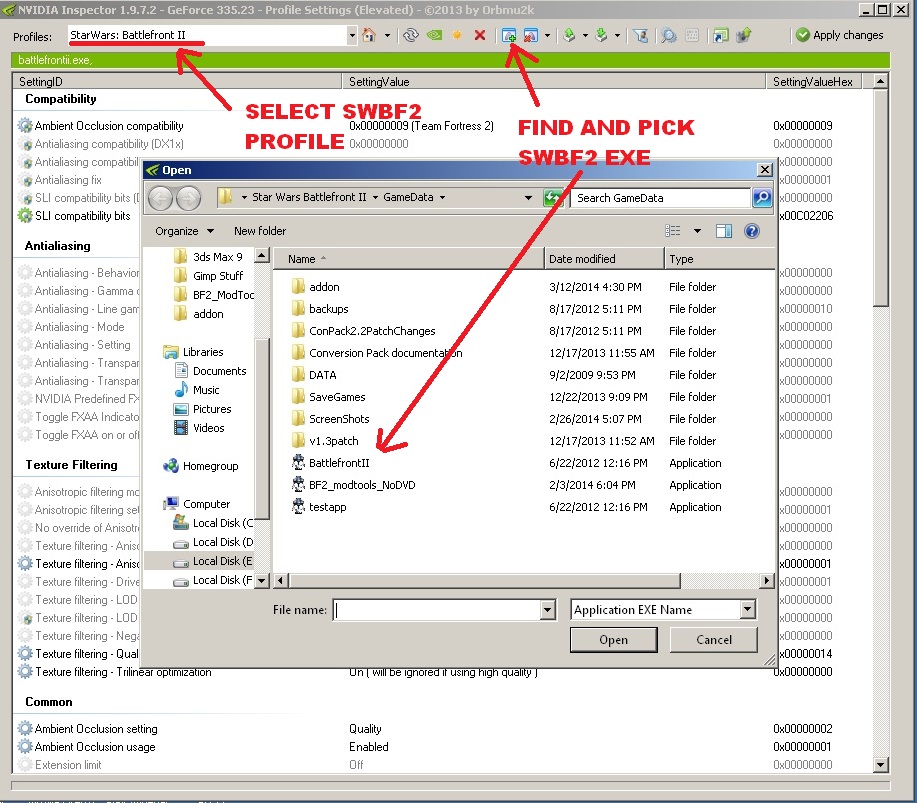Click the filter with user icon
This screenshot has width=917, height=803.
coord(641,36)
